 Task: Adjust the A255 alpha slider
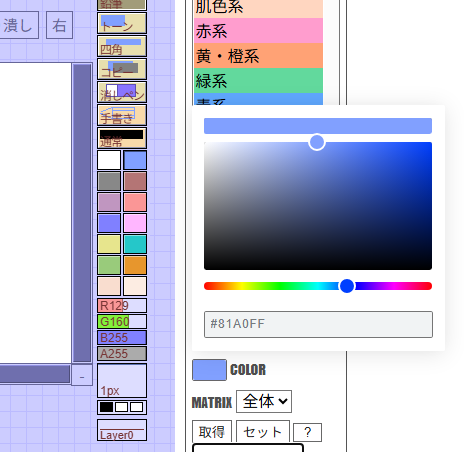point(122,354)
